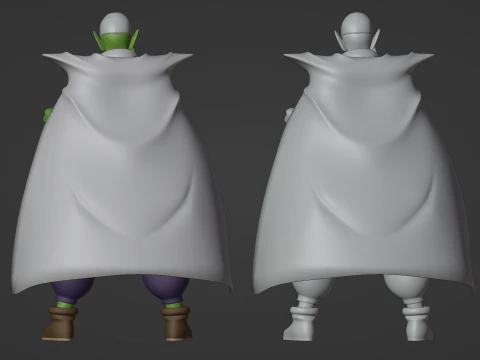Image resolution: width=480 pixels, height=360 pixels.
Task: Click the colored model's left purple pant leg
Action: 72,288
